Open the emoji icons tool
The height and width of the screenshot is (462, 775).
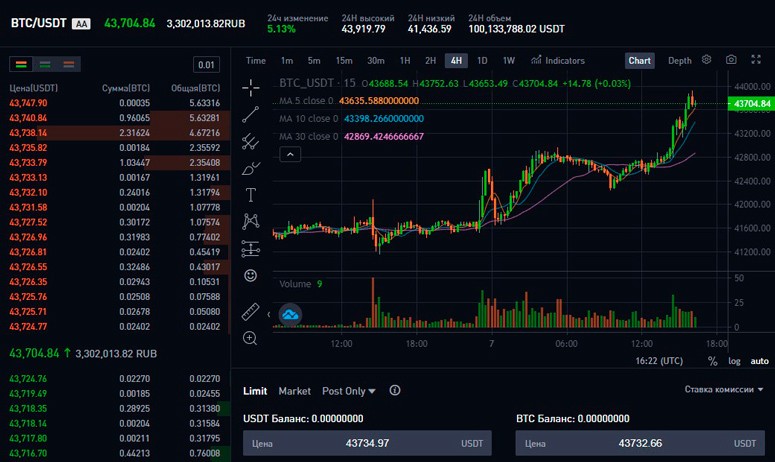(251, 275)
